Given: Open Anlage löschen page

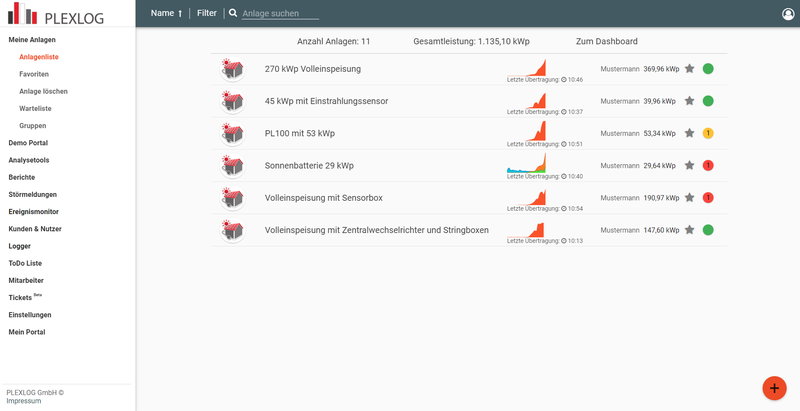Looking at the screenshot, I should point(43,91).
